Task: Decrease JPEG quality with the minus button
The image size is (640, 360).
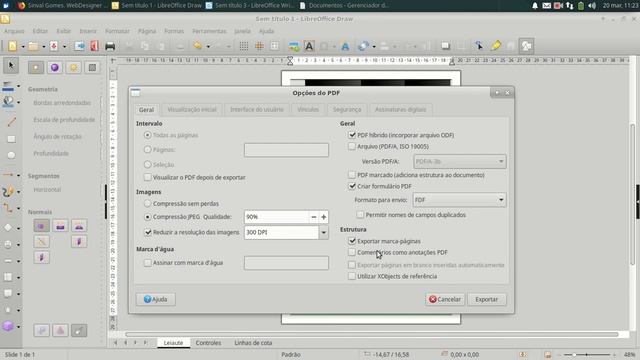Action: pos(313,217)
